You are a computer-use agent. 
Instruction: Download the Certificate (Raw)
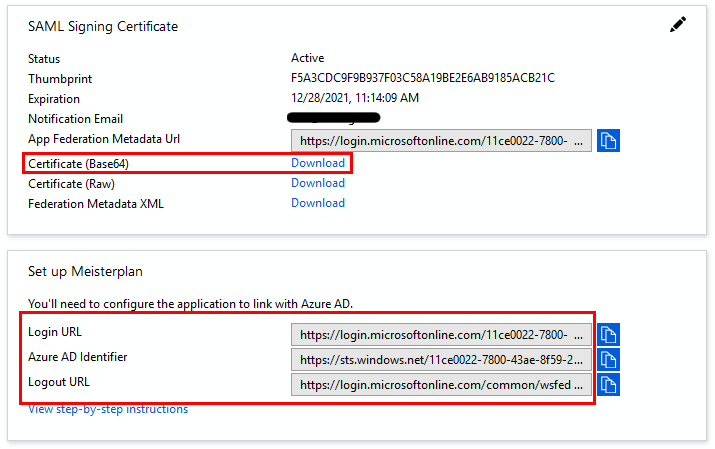(x=318, y=183)
